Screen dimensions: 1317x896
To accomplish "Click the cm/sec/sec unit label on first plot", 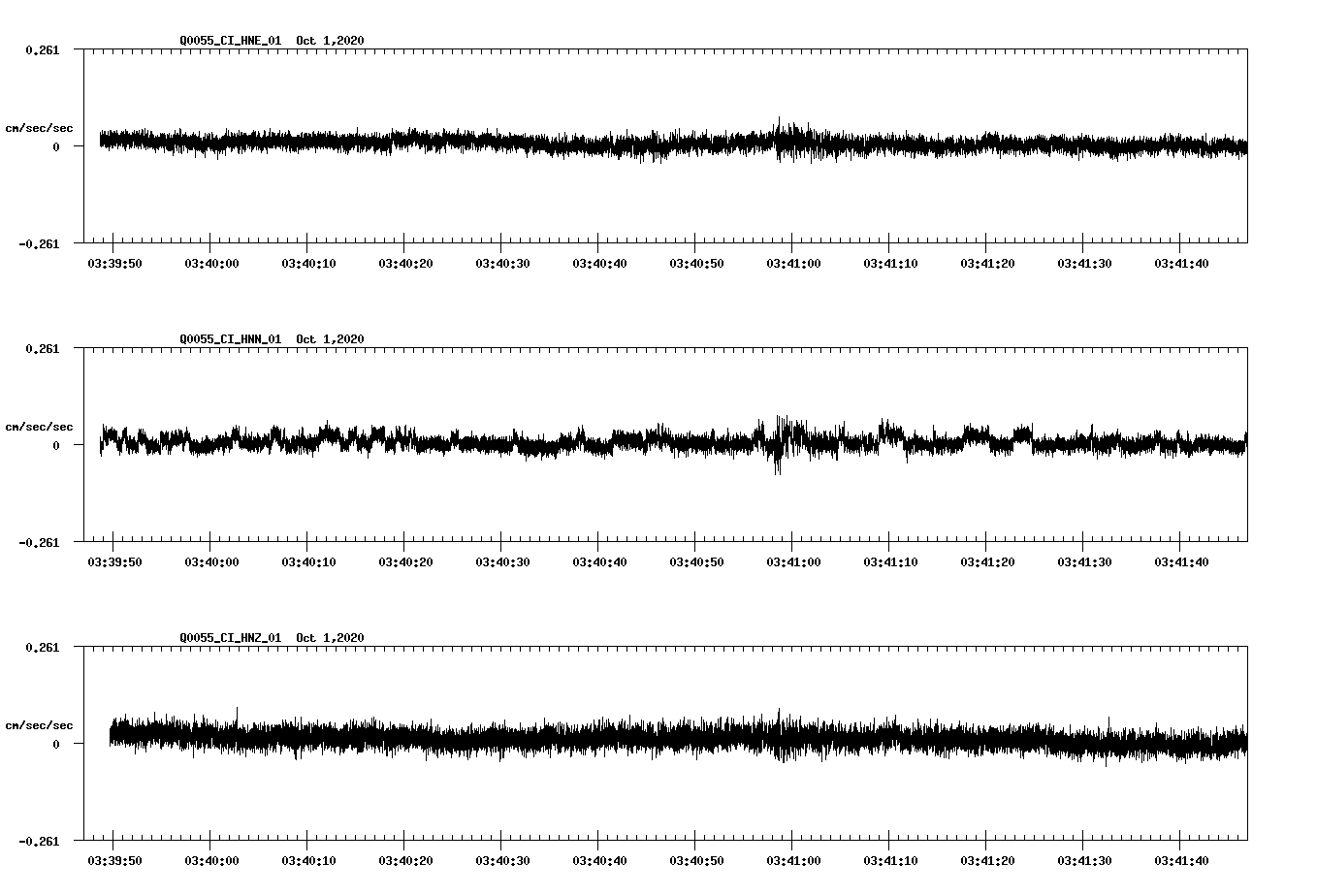I will click(x=37, y=127).
